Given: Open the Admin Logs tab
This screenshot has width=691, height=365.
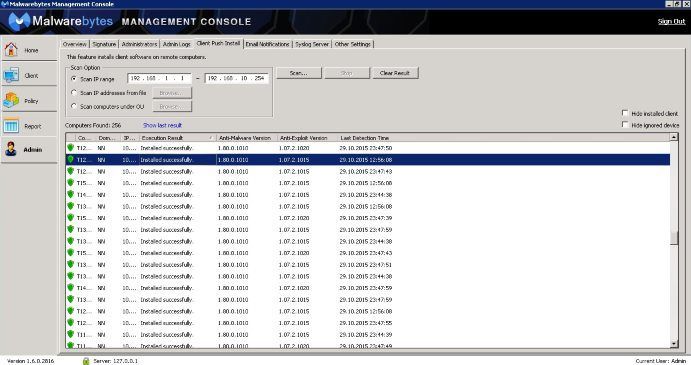Looking at the screenshot, I should point(176,44).
